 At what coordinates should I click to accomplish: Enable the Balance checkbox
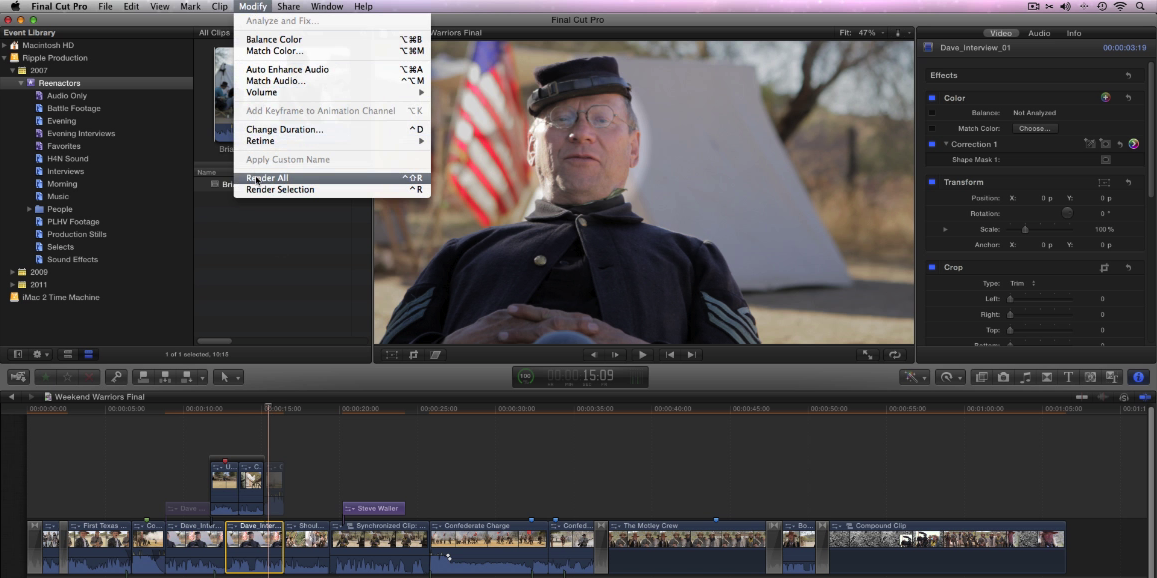(x=932, y=113)
